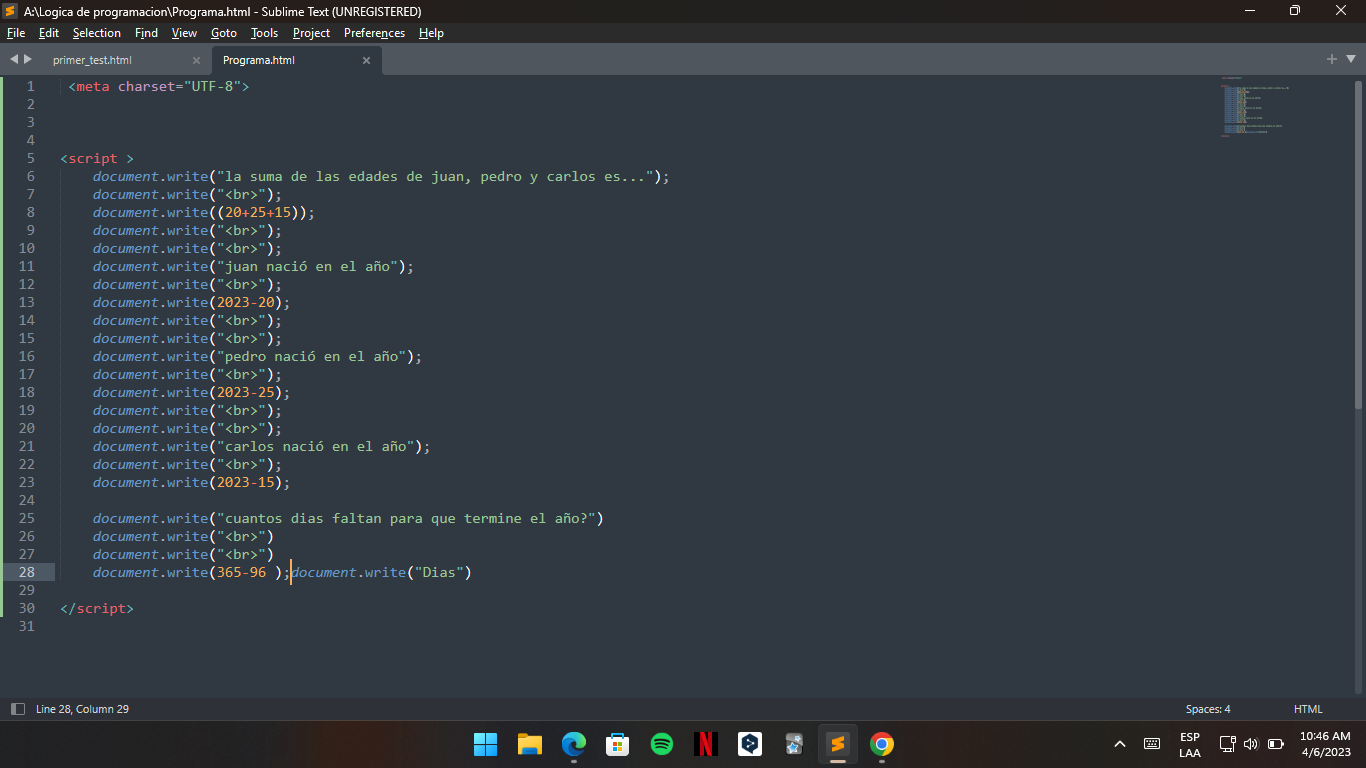This screenshot has width=1366, height=768.
Task: Click line number 28 in gutter
Action: coord(26,572)
